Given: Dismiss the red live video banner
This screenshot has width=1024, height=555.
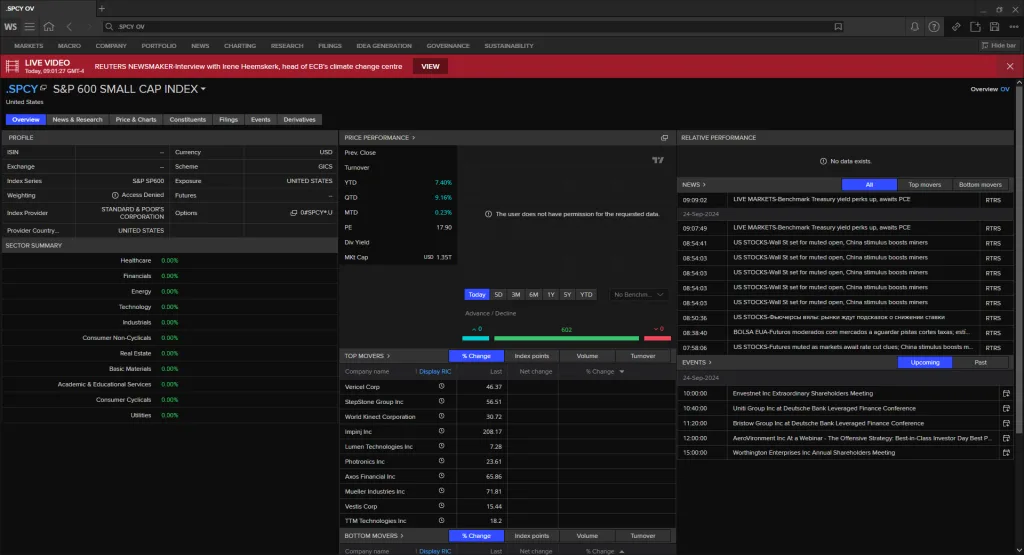Looking at the screenshot, I should 1010,67.
